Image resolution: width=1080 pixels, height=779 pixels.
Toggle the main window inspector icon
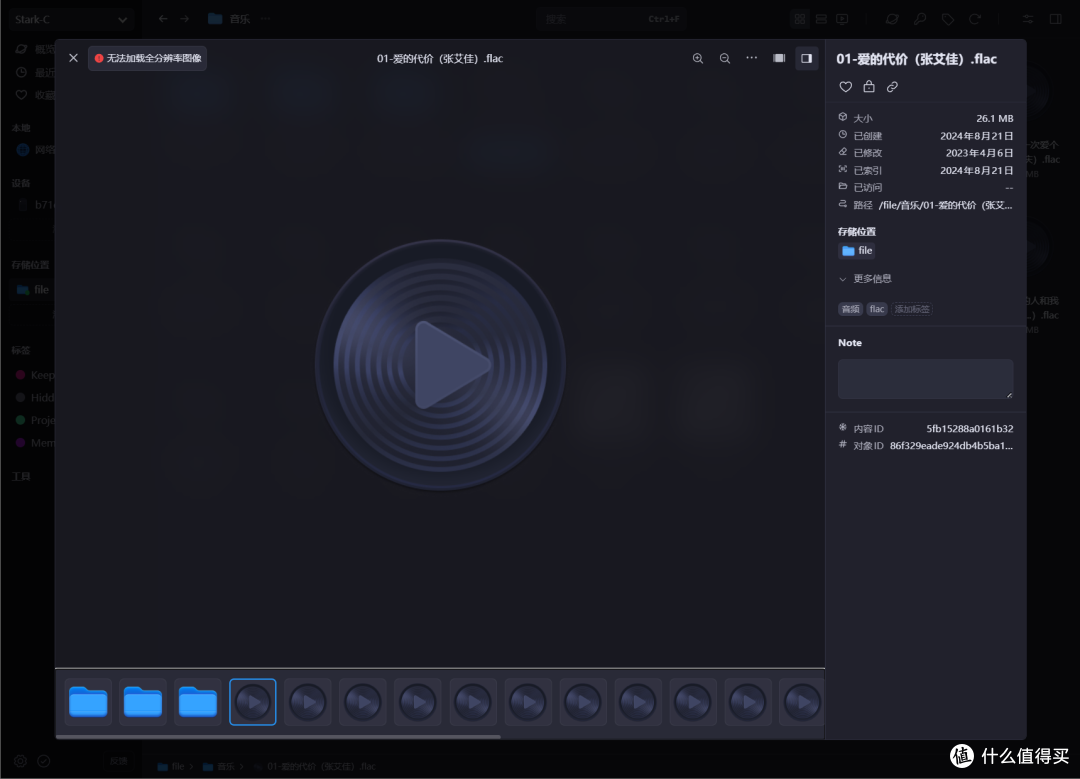[x=1055, y=19]
